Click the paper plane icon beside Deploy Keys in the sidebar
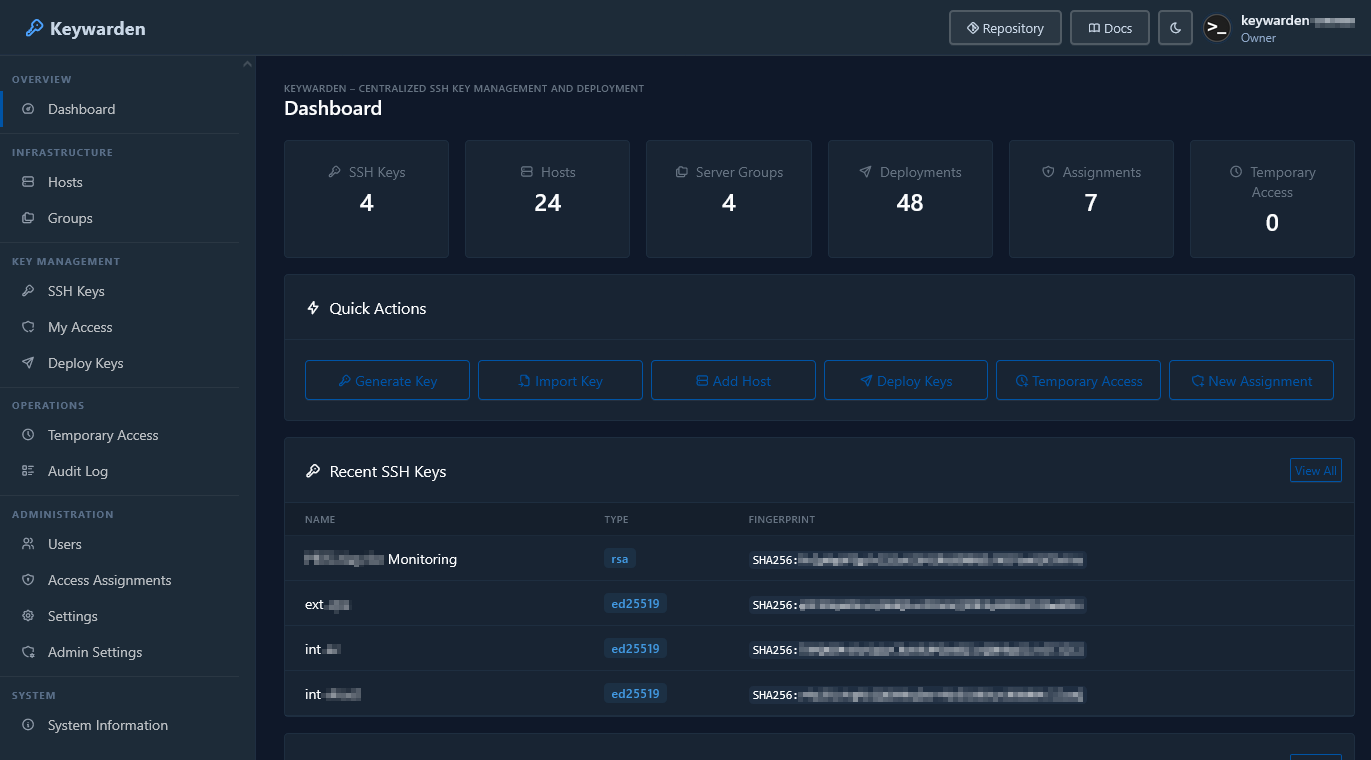Image resolution: width=1371 pixels, height=760 pixels. coord(28,363)
